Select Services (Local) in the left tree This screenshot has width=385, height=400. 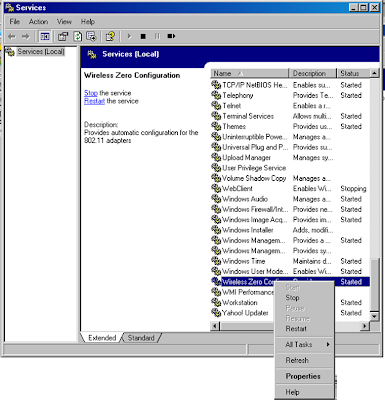click(x=41, y=52)
